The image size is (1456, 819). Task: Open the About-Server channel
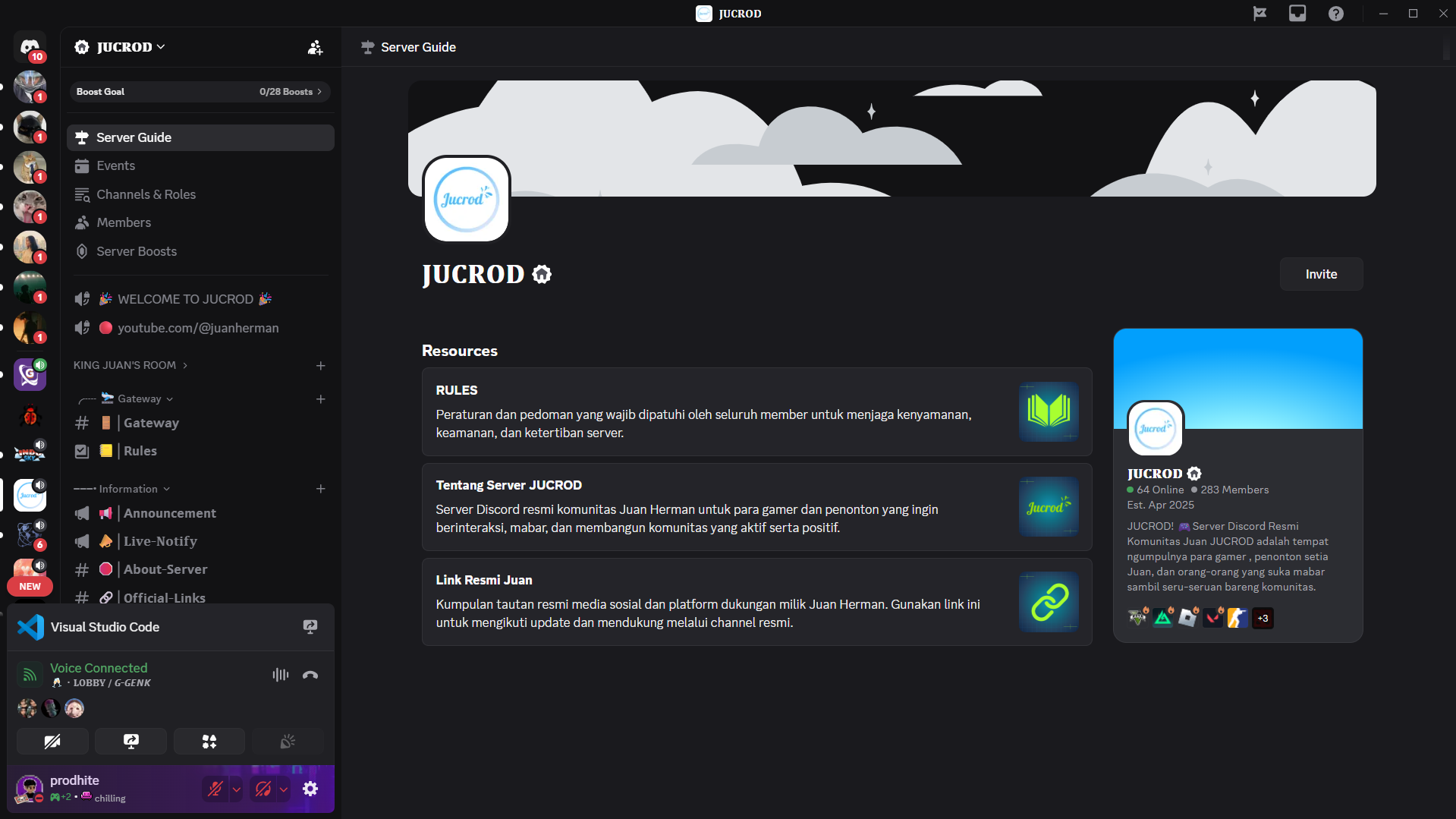point(200,569)
